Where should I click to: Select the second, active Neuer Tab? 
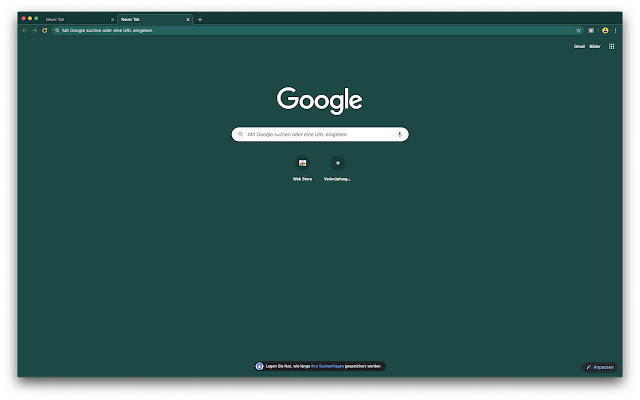153,20
